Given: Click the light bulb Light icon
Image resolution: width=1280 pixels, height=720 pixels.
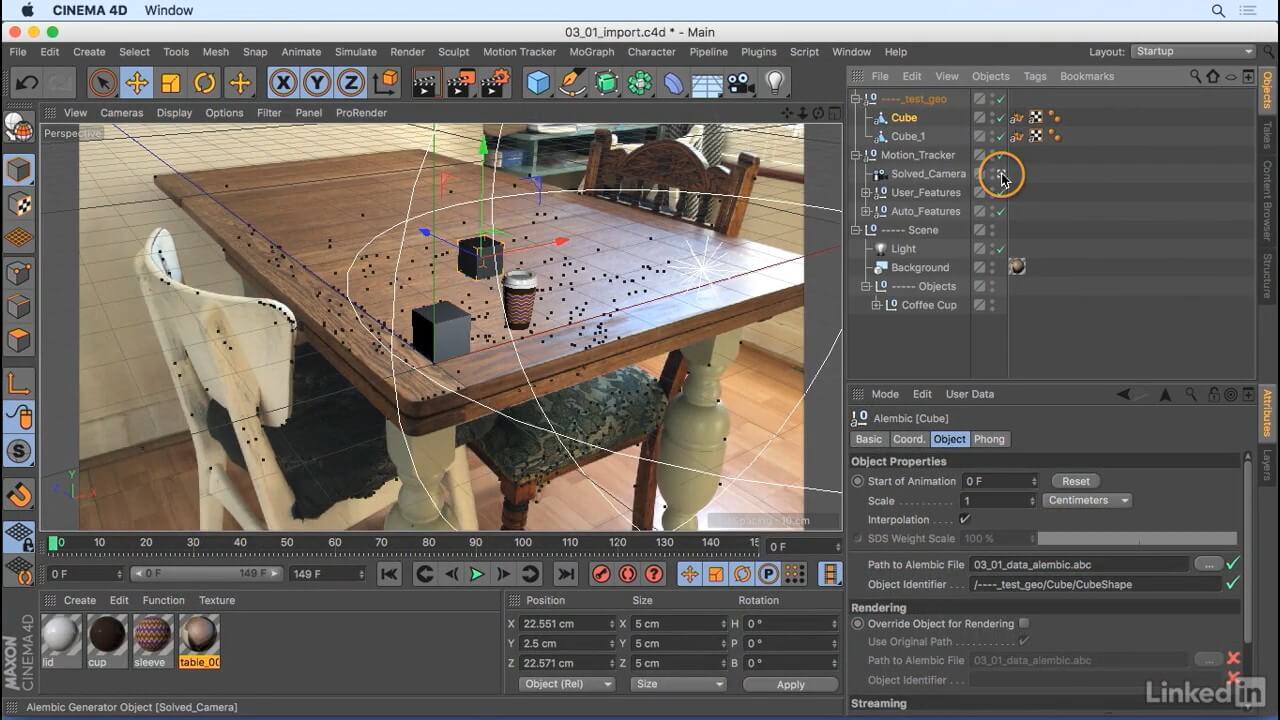Looking at the screenshot, I should (x=774, y=83).
